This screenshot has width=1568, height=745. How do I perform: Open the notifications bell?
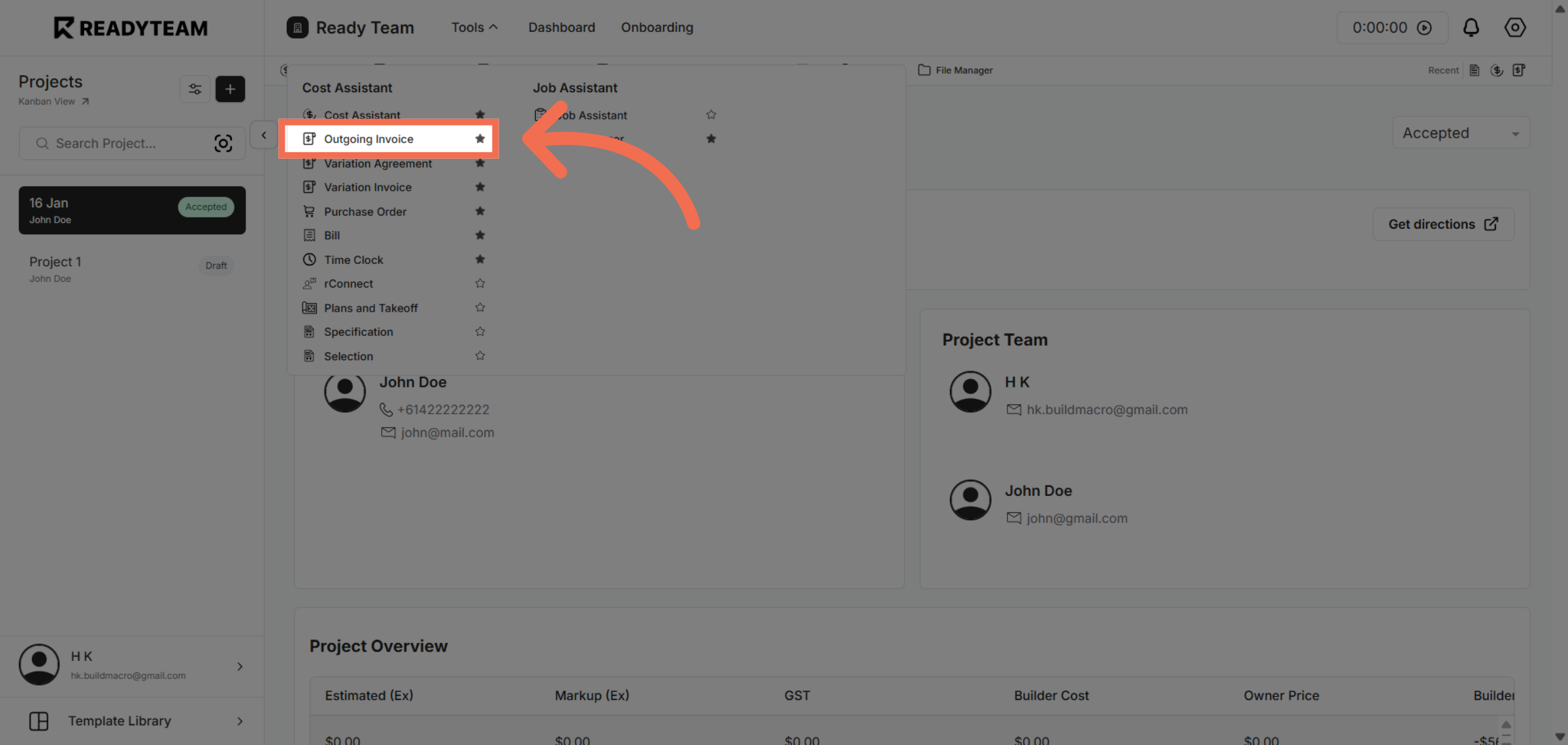click(x=1471, y=27)
